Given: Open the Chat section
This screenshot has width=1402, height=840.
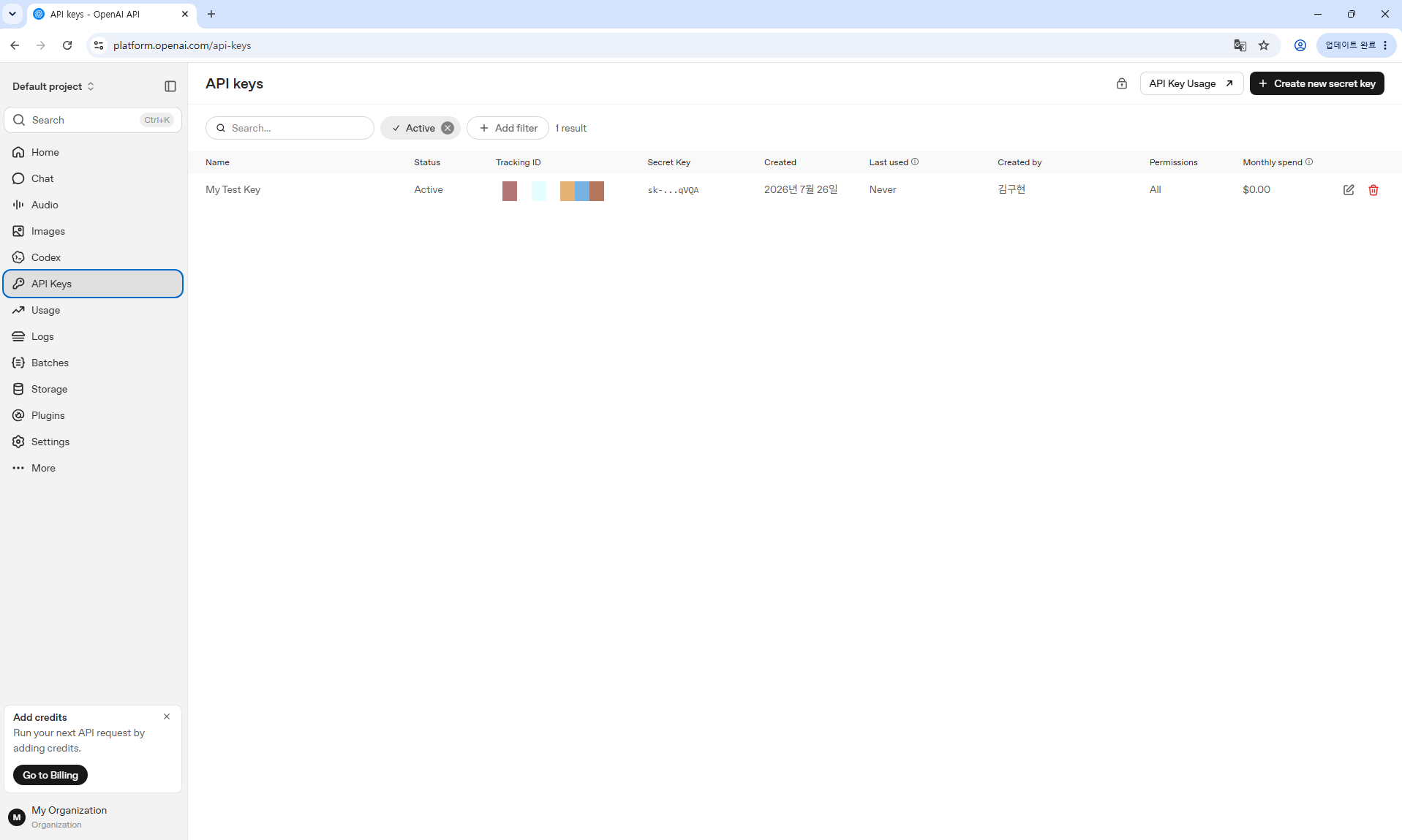Looking at the screenshot, I should tap(93, 178).
